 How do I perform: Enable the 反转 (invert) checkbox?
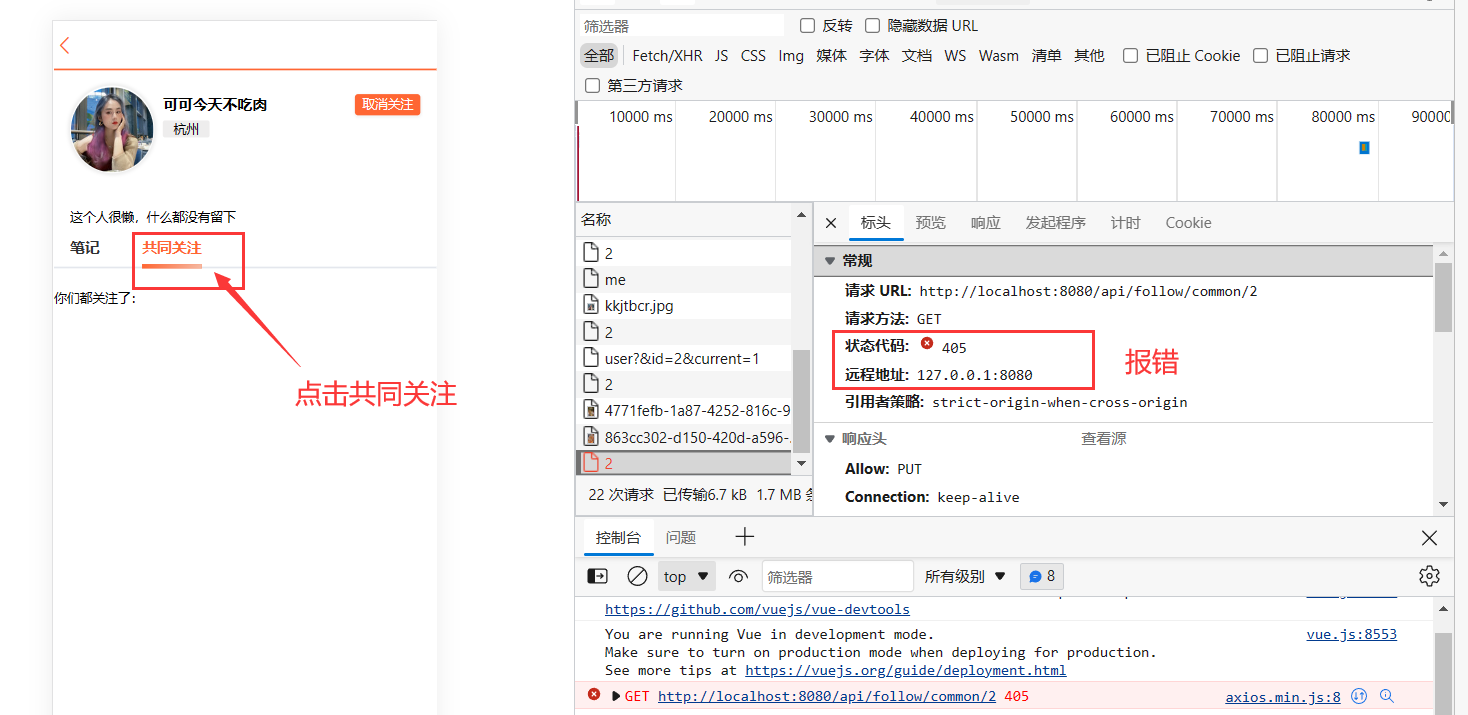click(808, 26)
